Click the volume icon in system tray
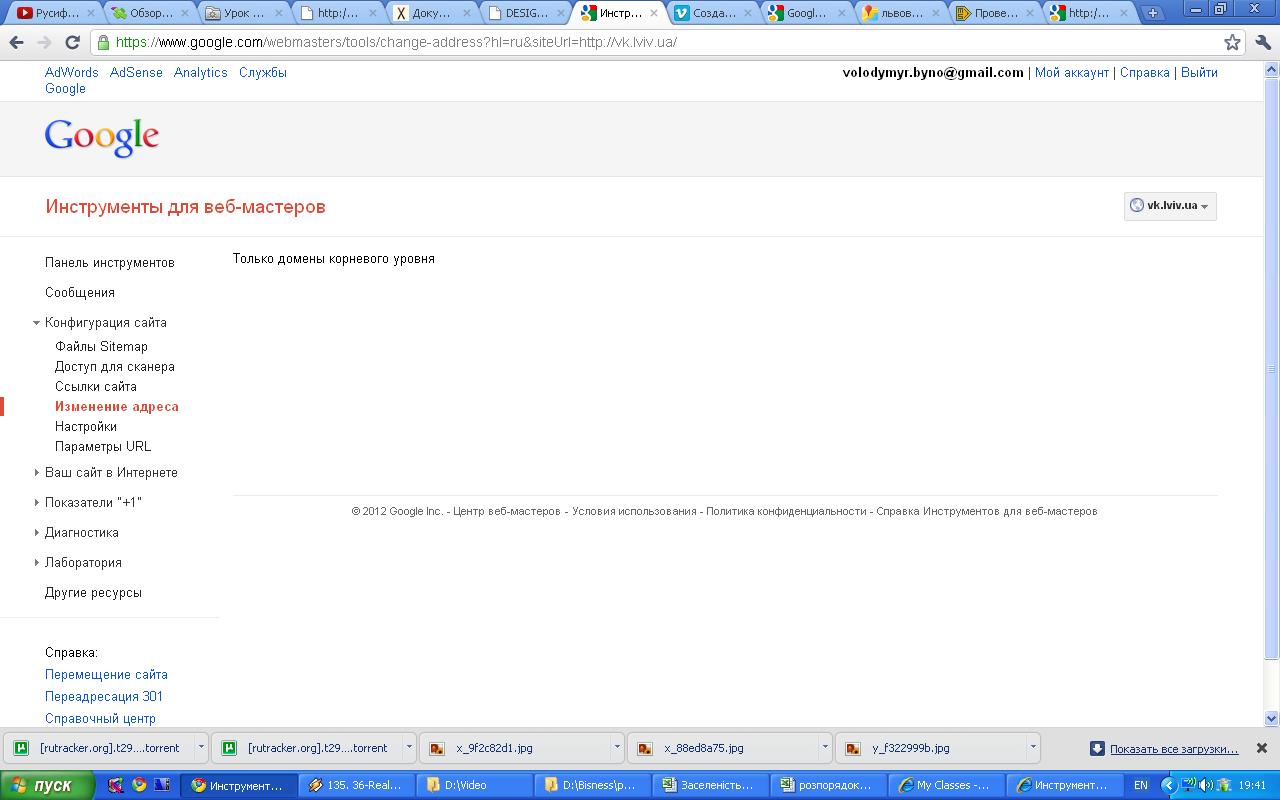The height and width of the screenshot is (800, 1280). point(1206,786)
